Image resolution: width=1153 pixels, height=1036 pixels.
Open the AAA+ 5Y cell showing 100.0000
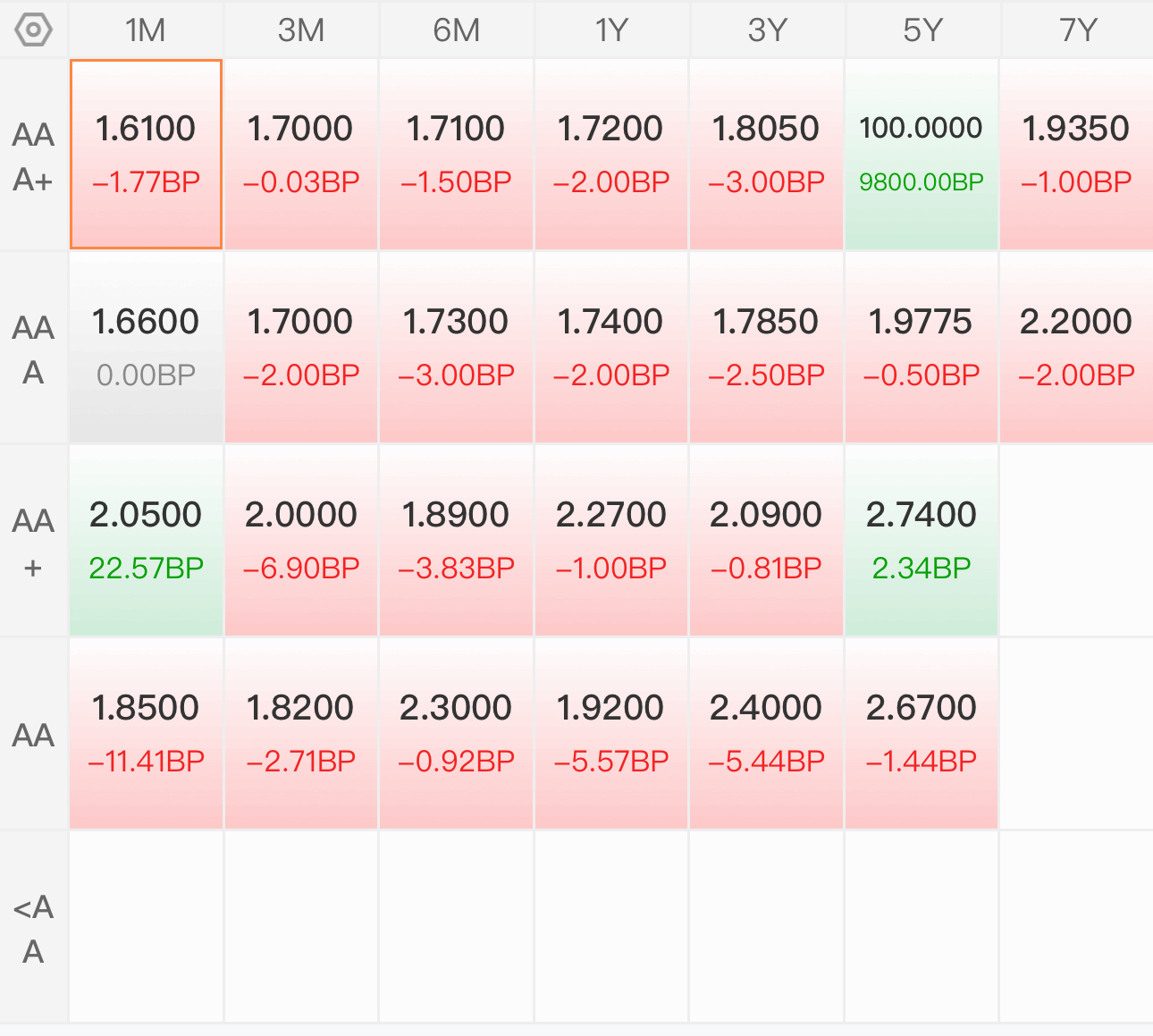pyautogui.click(x=922, y=155)
